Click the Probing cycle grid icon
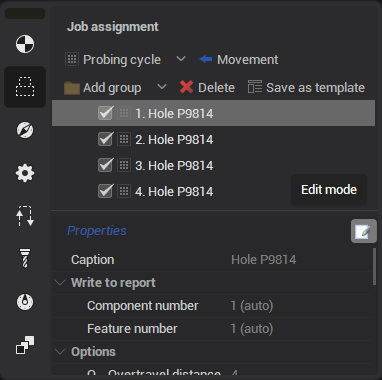382x380 pixels. 72,59
